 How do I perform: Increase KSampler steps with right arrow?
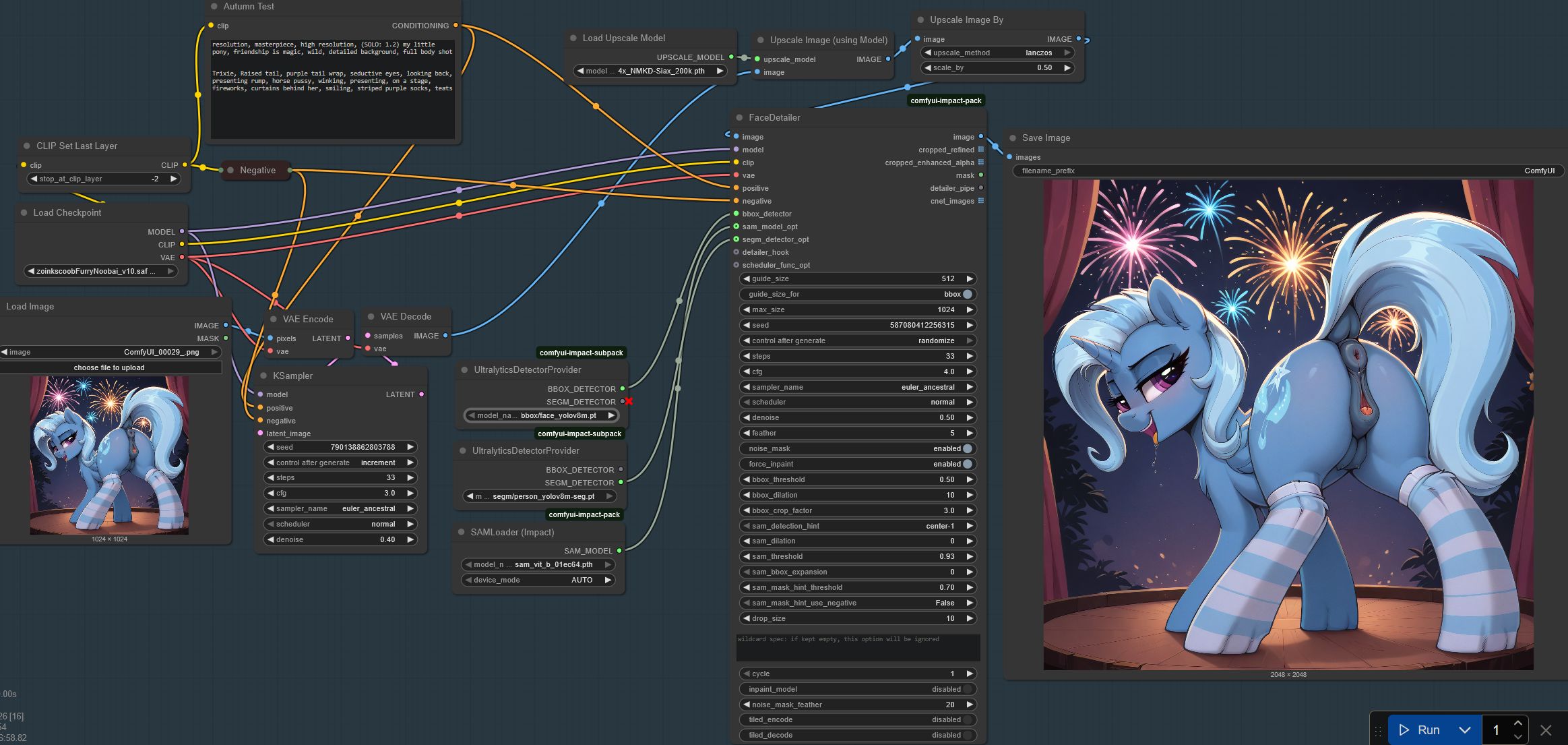click(x=410, y=478)
